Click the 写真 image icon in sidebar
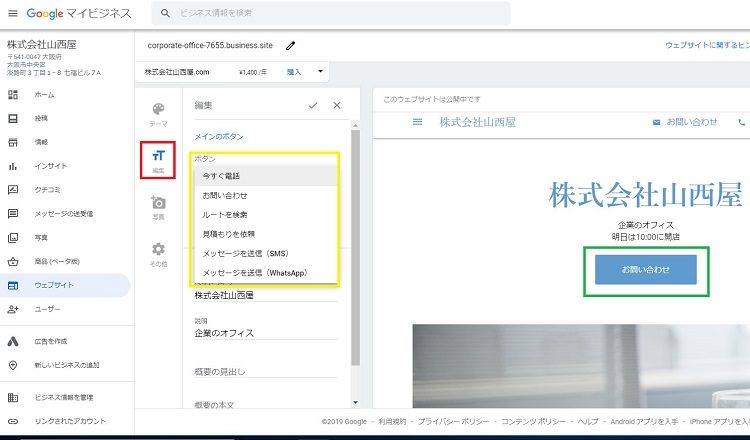This screenshot has height=440, width=750. pos(13,238)
